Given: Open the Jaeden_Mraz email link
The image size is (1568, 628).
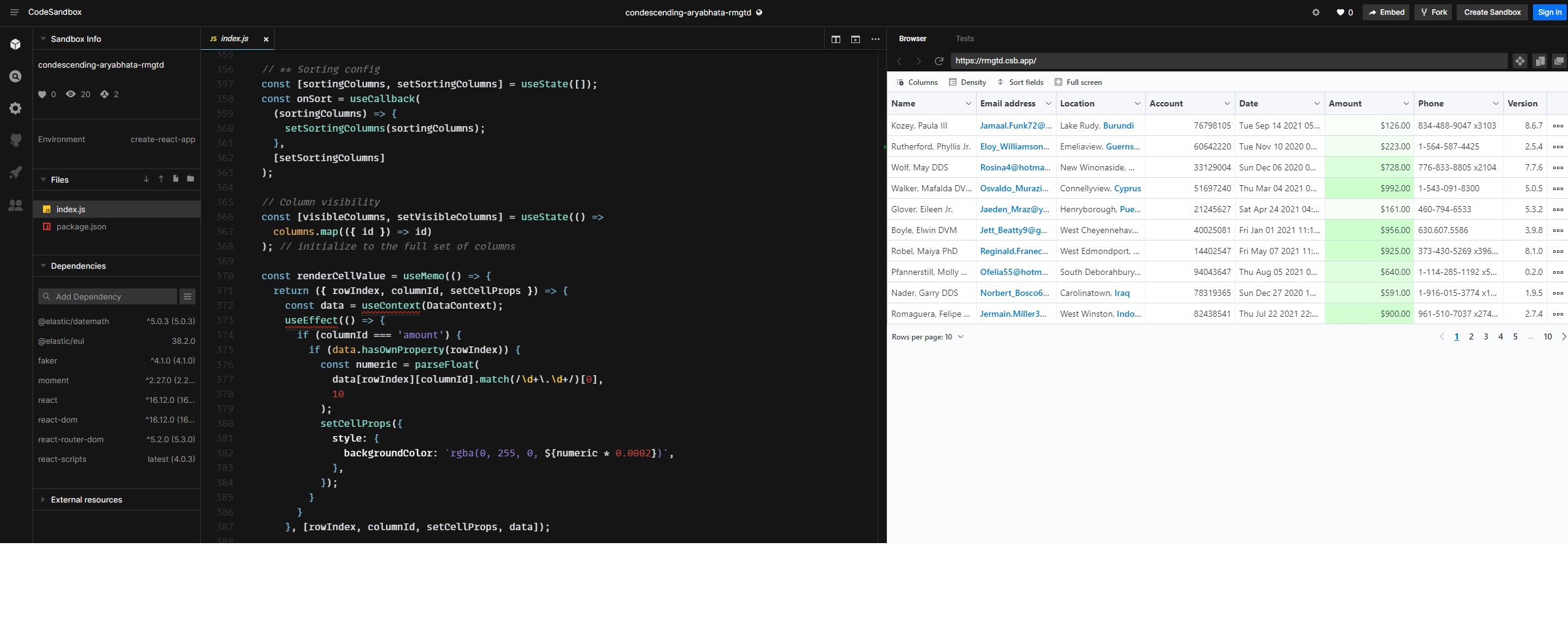Looking at the screenshot, I should (1014, 209).
